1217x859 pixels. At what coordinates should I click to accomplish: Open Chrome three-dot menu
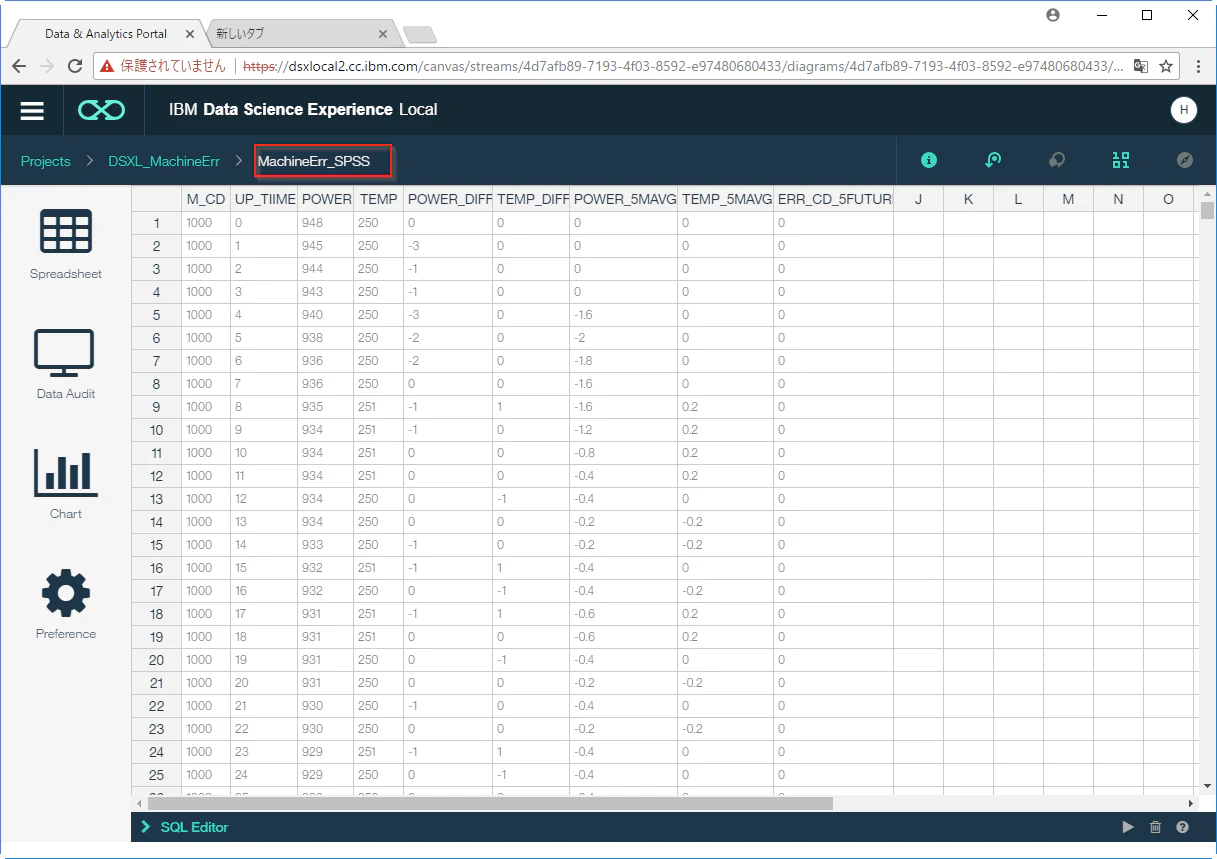(1199, 66)
